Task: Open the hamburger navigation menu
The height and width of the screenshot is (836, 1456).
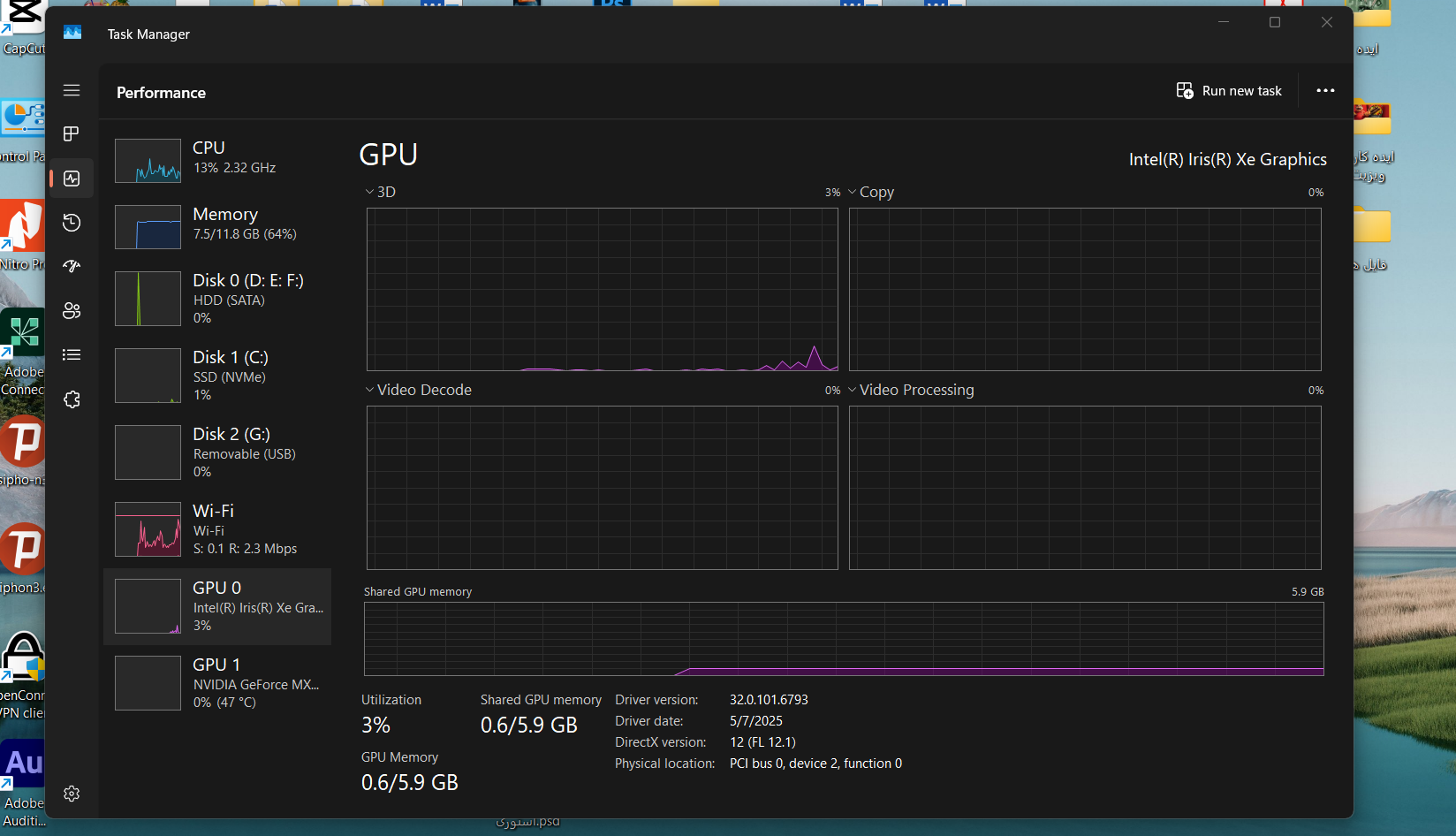Action: click(72, 90)
